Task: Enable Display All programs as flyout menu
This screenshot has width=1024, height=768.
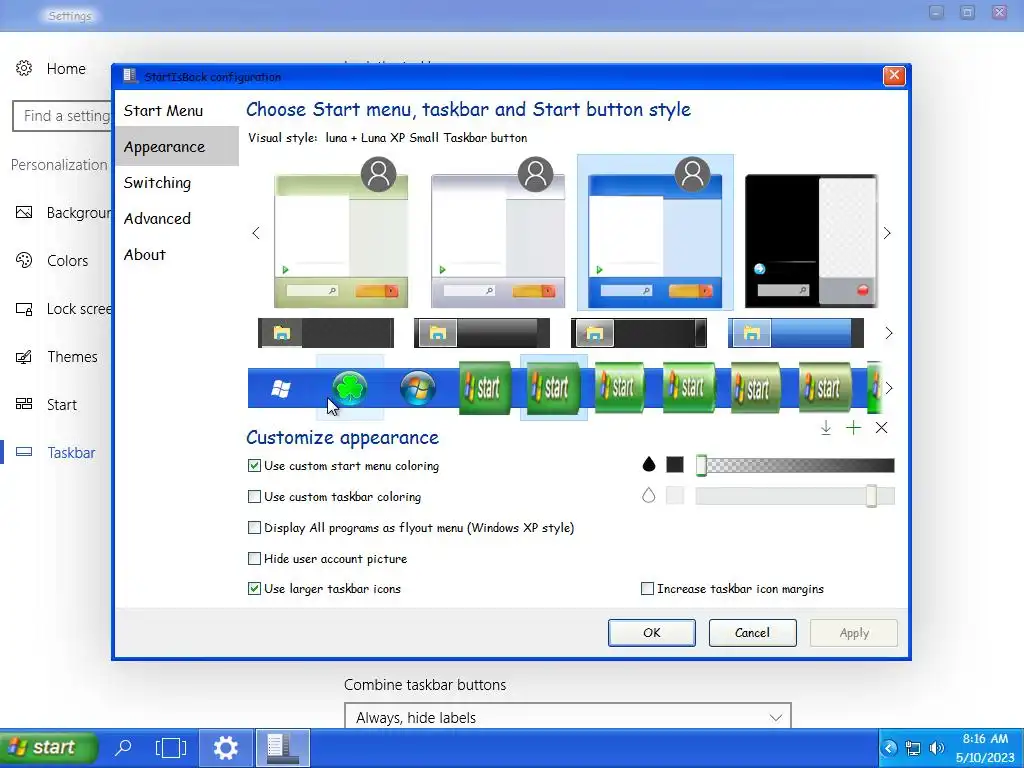Action: (x=255, y=527)
